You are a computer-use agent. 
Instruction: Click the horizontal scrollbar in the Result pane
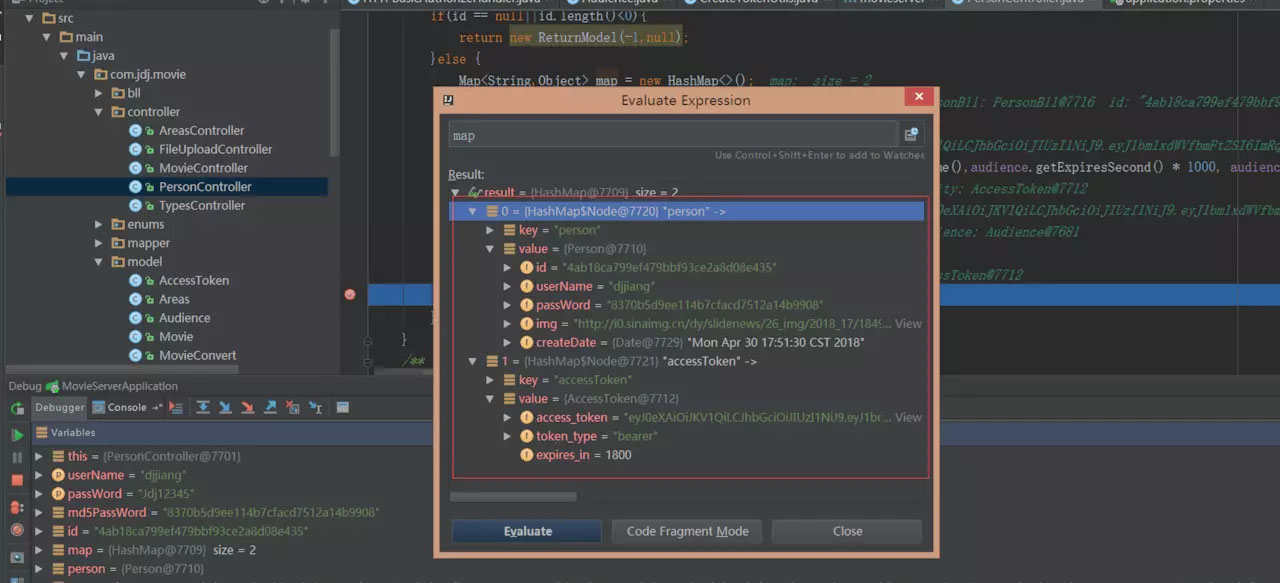pyautogui.click(x=513, y=496)
